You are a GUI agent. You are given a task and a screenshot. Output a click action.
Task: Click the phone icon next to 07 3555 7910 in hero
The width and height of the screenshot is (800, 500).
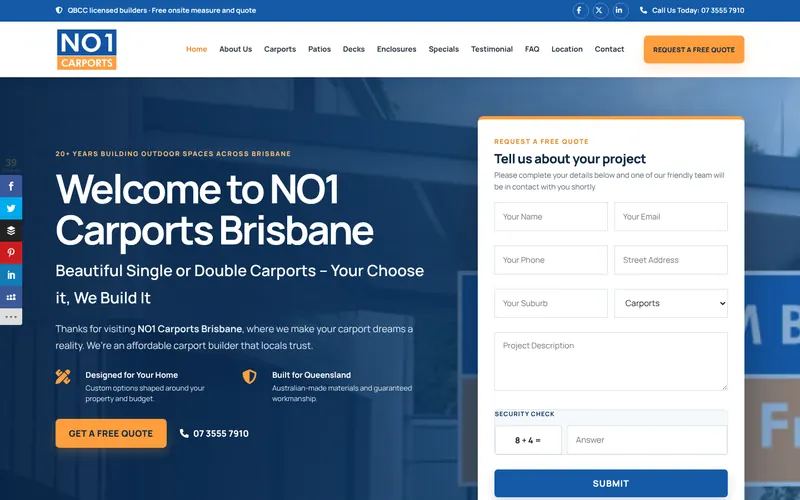[x=184, y=433]
